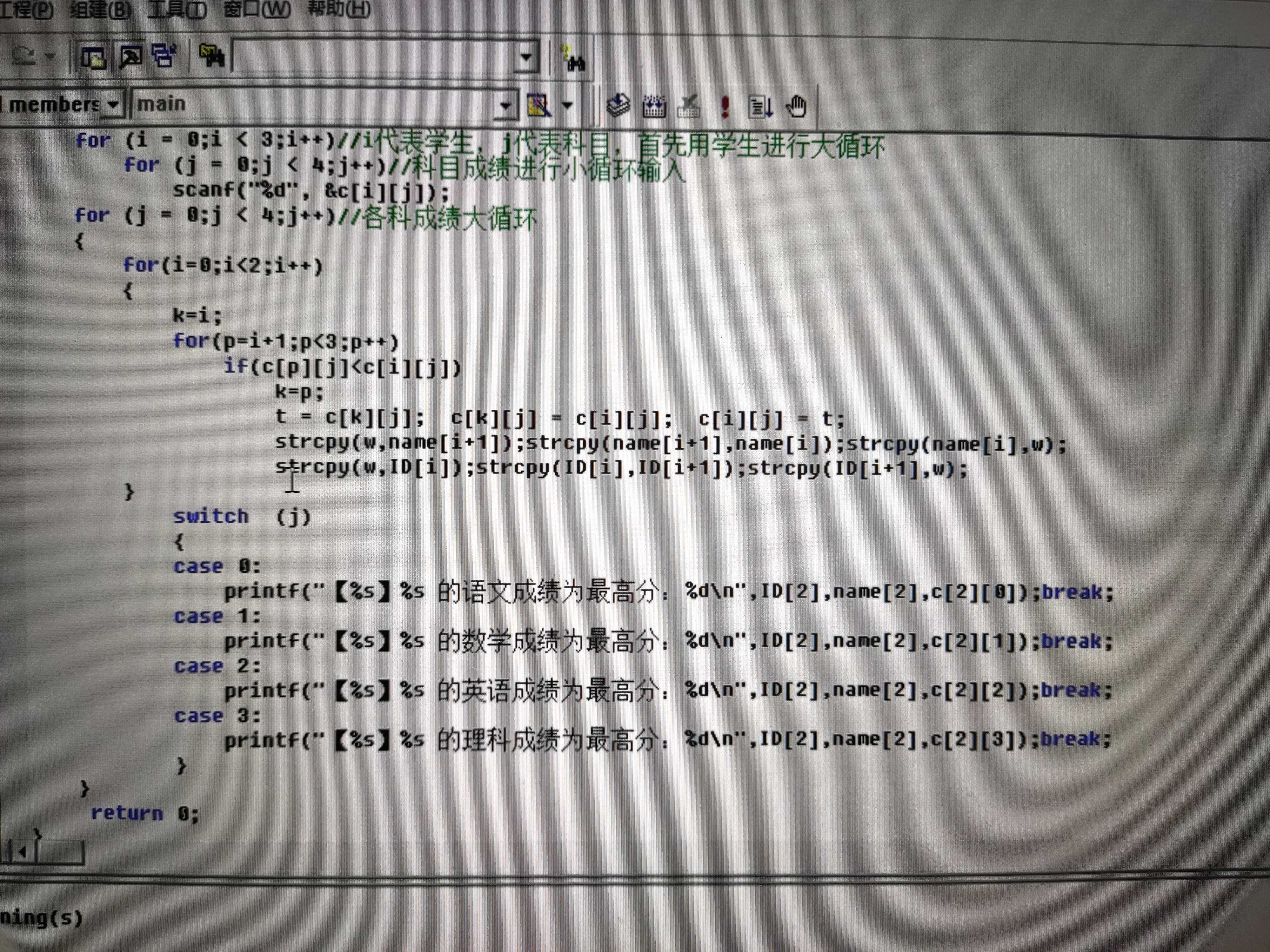Toggle the Workspace window icon
Image resolution: width=1270 pixels, height=952 pixels.
(93, 57)
